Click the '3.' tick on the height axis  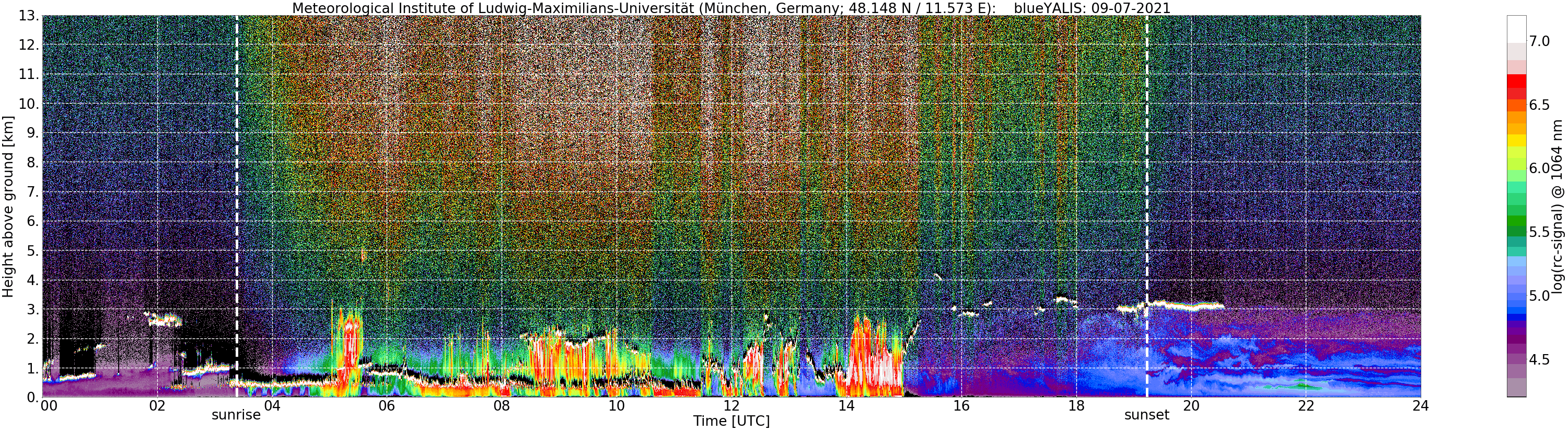[x=32, y=309]
